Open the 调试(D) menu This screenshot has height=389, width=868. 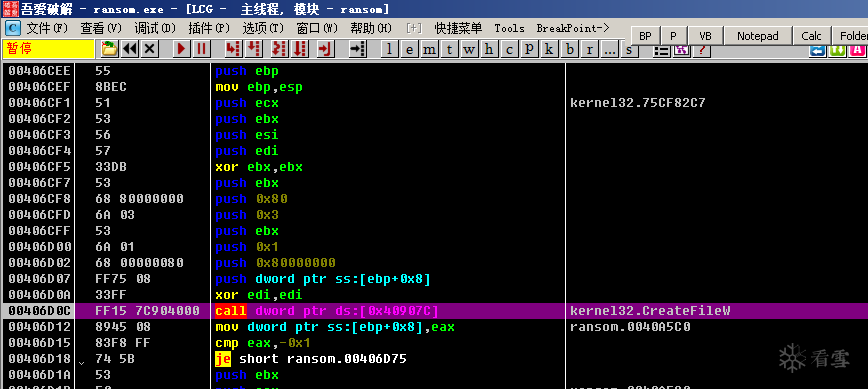pos(155,28)
